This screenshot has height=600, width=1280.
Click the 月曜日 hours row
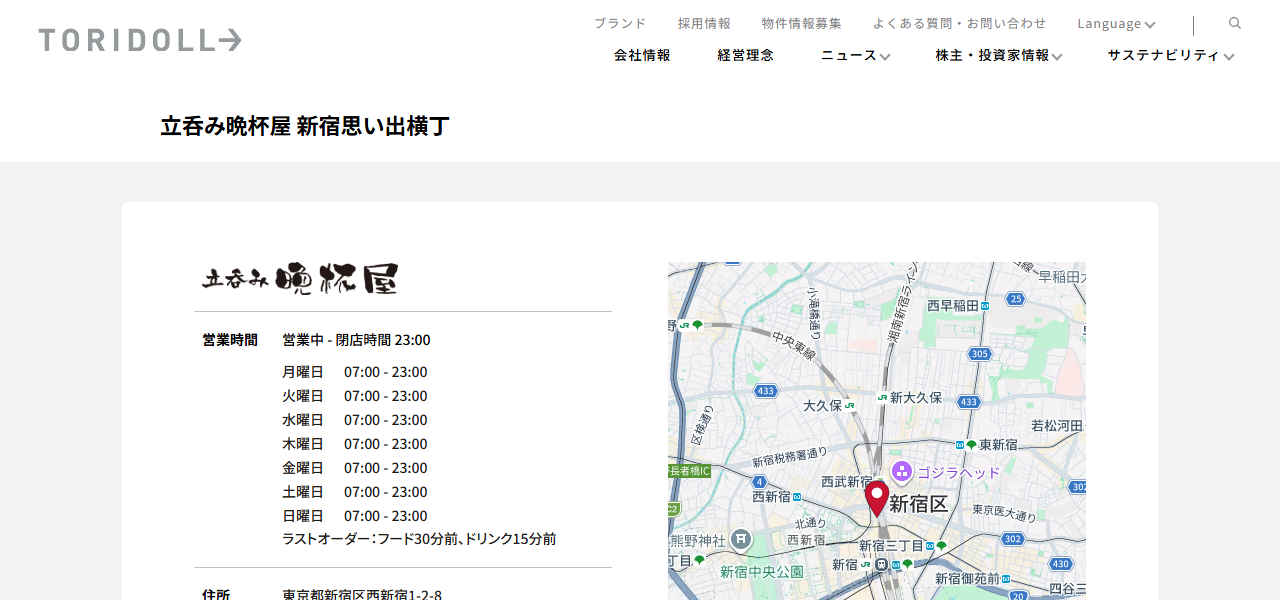click(x=355, y=372)
